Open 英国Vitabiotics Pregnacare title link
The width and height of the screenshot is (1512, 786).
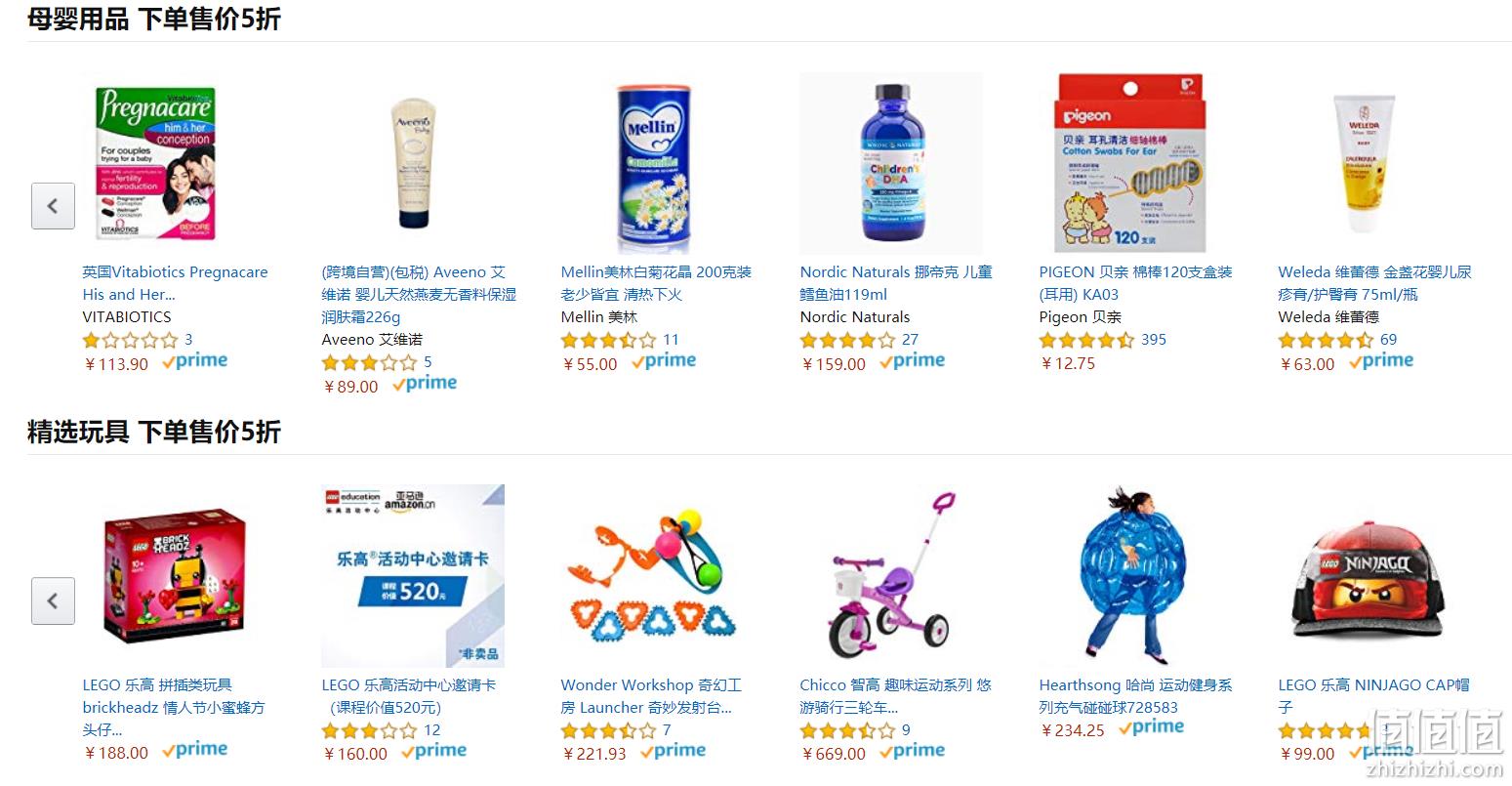coord(175,283)
